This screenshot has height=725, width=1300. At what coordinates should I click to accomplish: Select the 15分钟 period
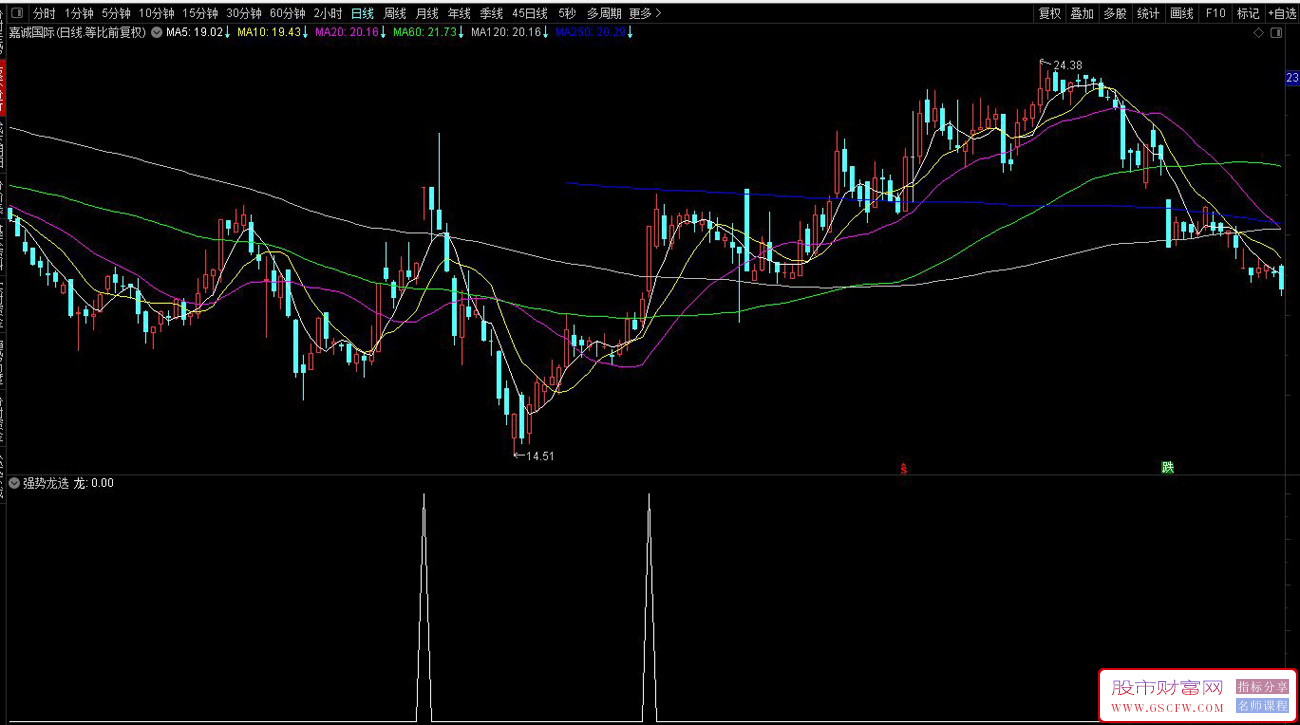(200, 14)
